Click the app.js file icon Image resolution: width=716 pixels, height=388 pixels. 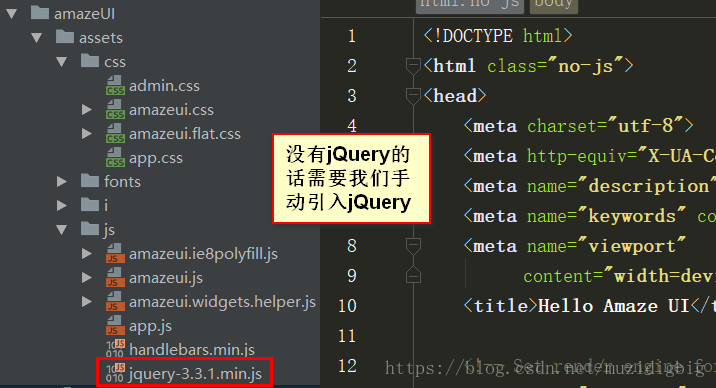point(114,325)
